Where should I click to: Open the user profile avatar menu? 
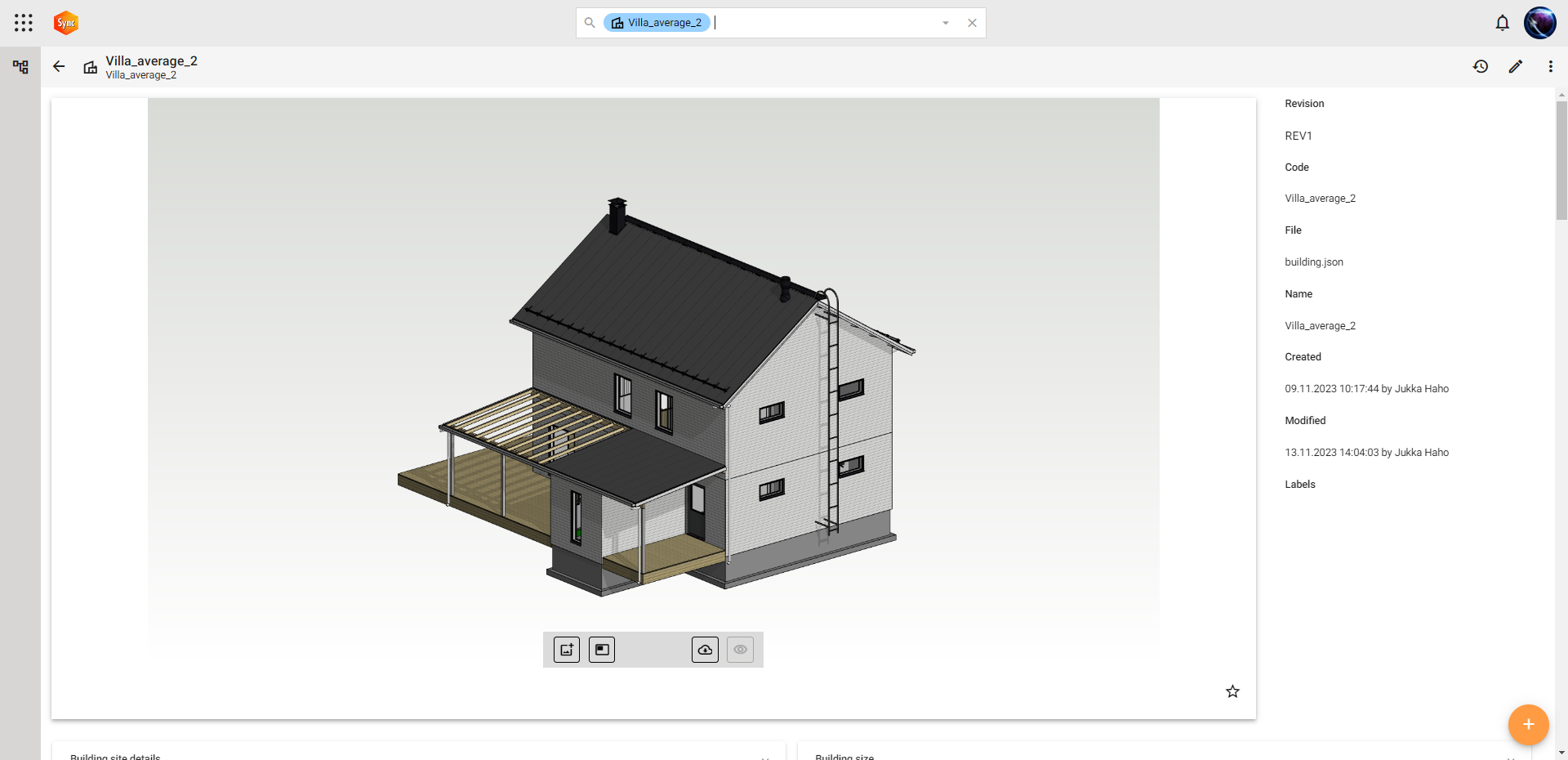(x=1539, y=23)
